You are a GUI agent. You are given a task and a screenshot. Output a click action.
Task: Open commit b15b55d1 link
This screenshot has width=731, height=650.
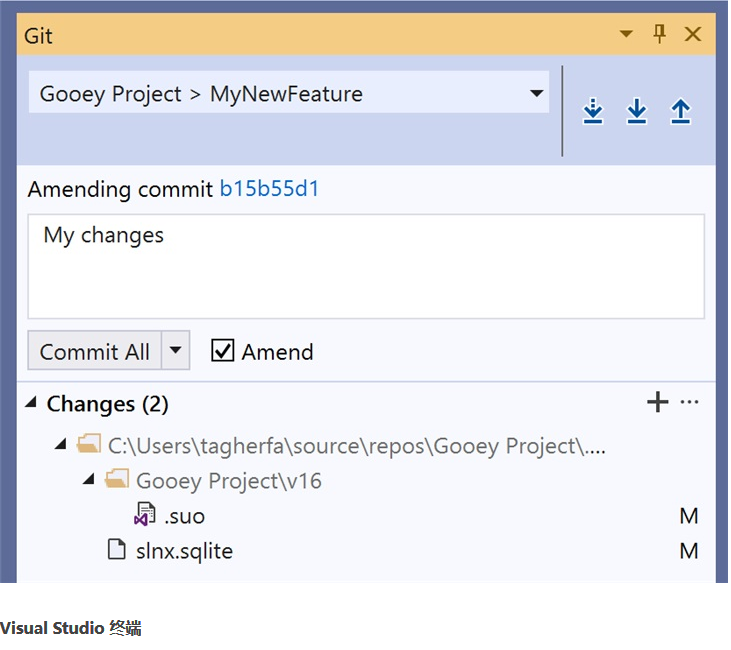tap(269, 189)
